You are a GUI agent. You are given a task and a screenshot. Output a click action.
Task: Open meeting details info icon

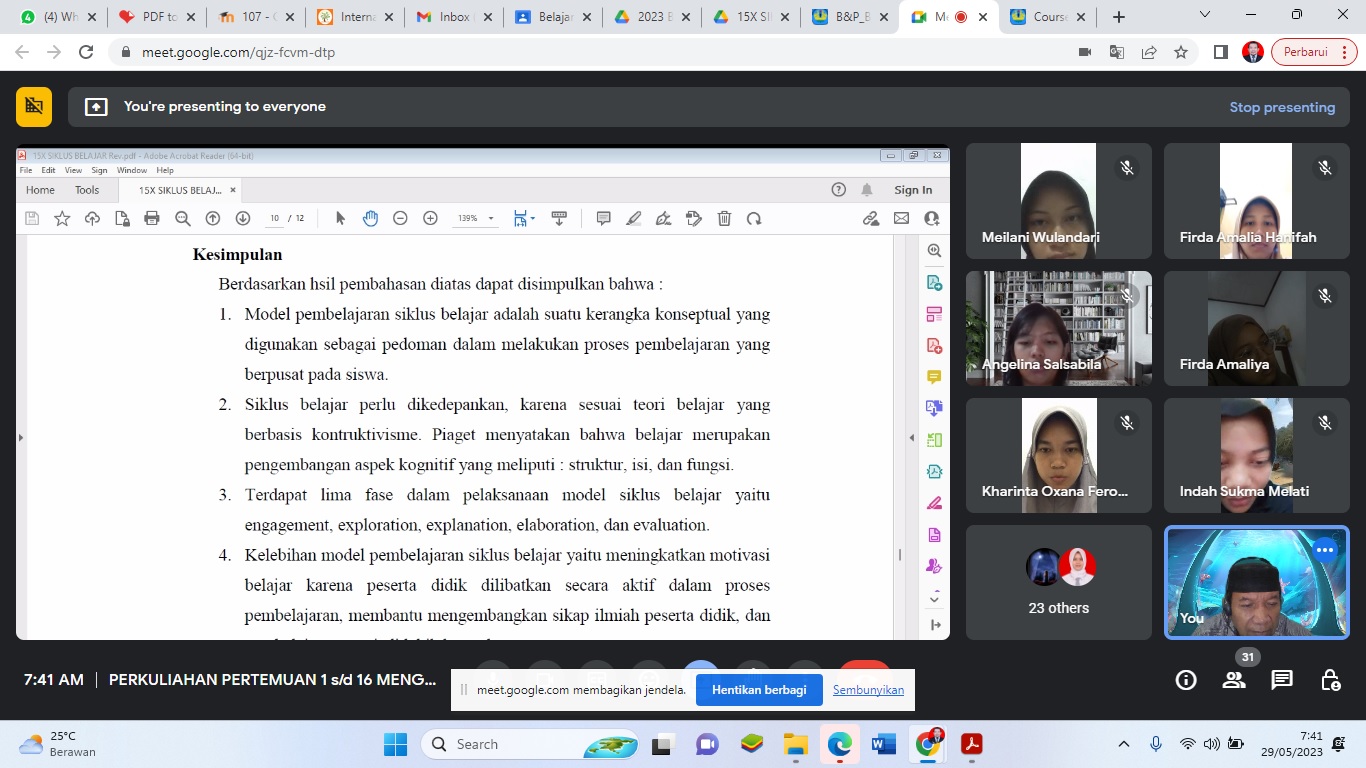(1186, 680)
